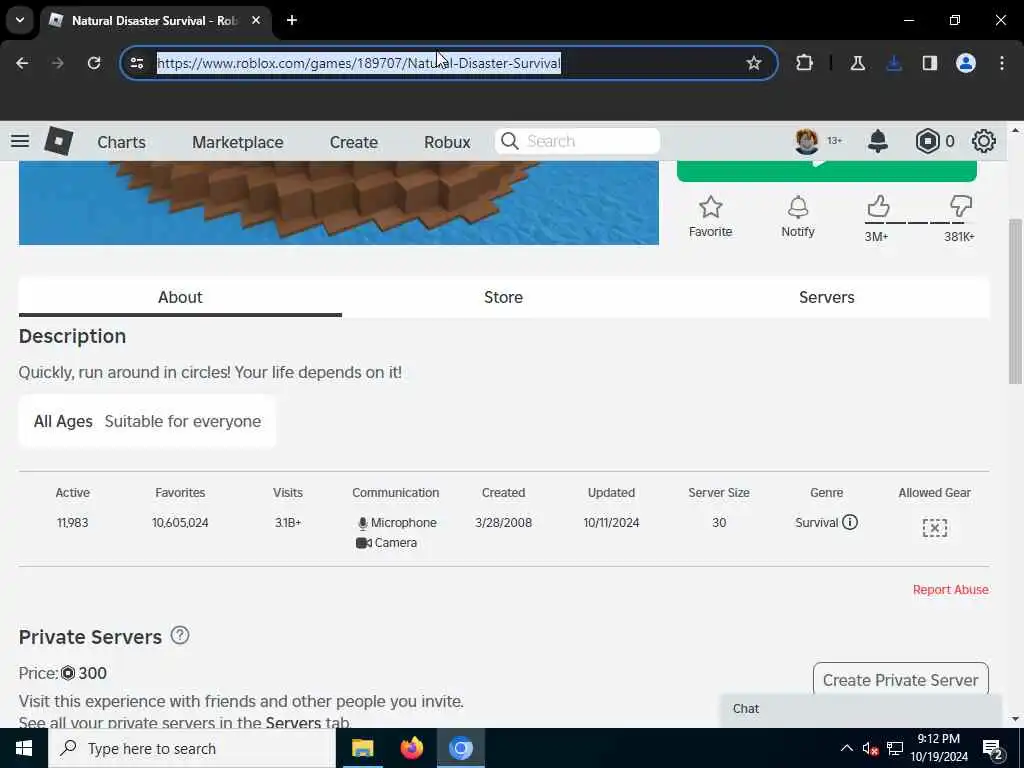
Task: Expand the tab search dropdown arrow
Action: [x=20, y=20]
